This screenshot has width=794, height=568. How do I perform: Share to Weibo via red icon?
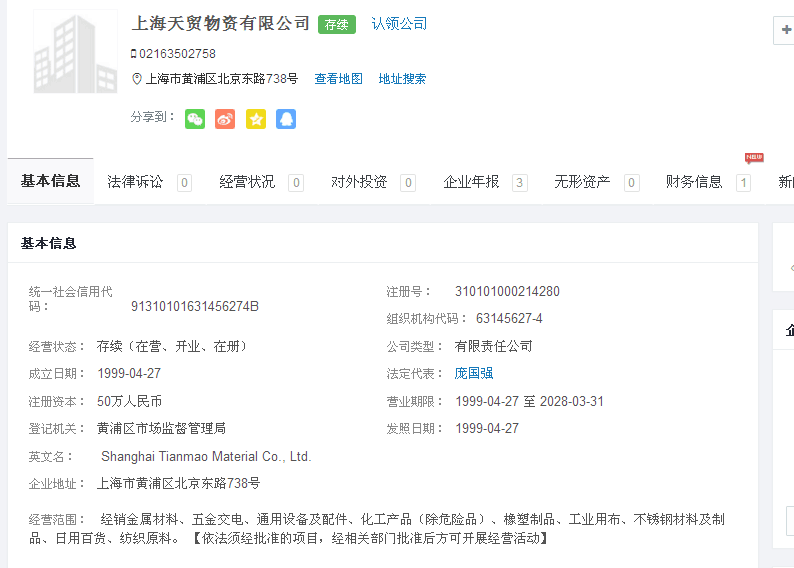pos(225,119)
